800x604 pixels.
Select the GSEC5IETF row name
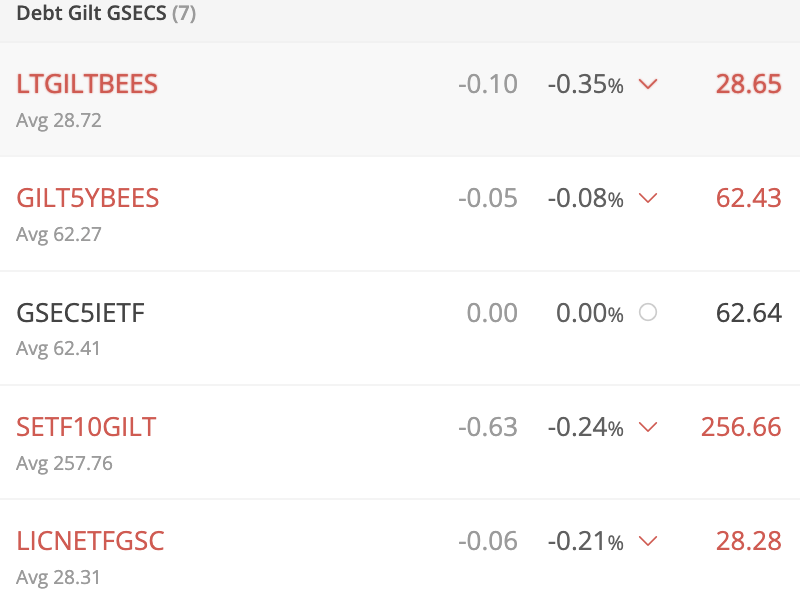coord(81,313)
